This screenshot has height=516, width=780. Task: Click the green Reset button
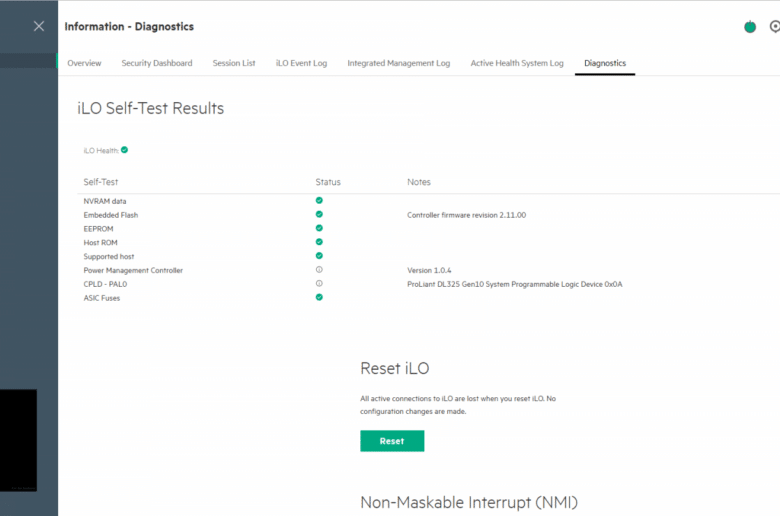pyautogui.click(x=392, y=441)
